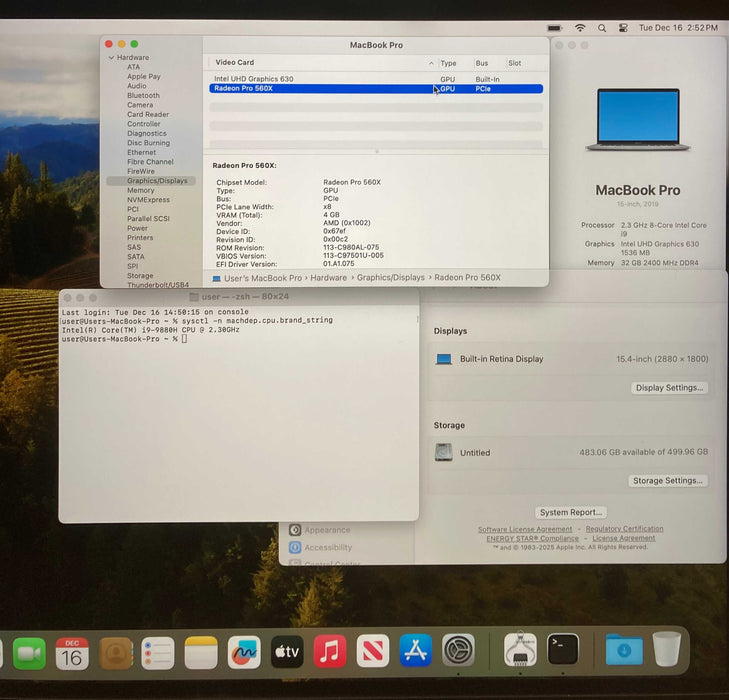Close the System Information window

point(109,44)
